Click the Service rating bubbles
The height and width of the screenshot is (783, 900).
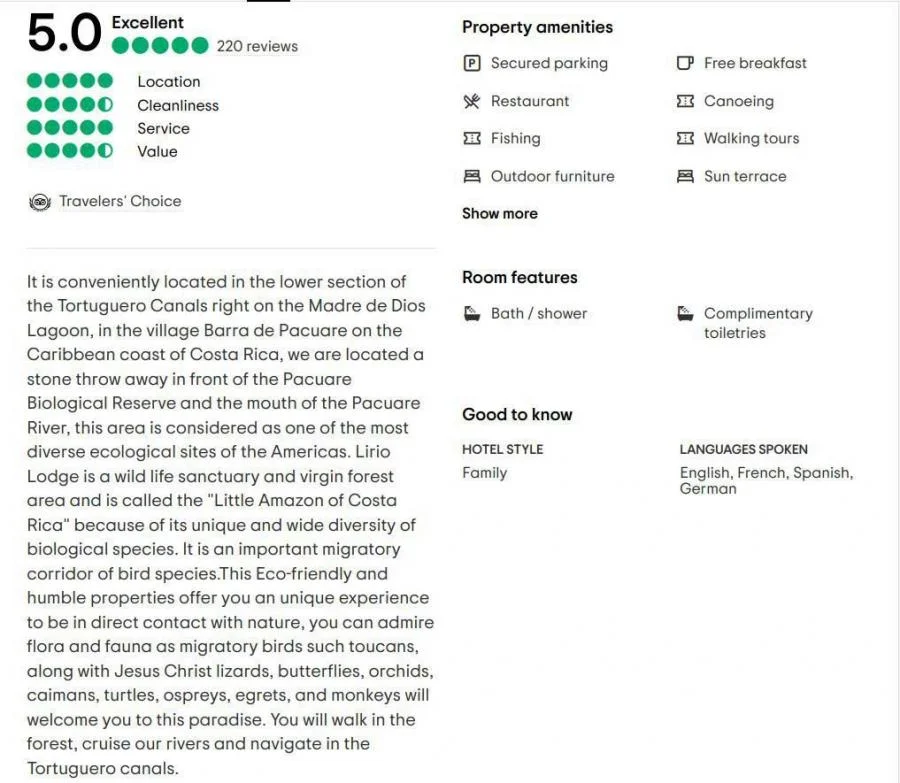(x=70, y=128)
